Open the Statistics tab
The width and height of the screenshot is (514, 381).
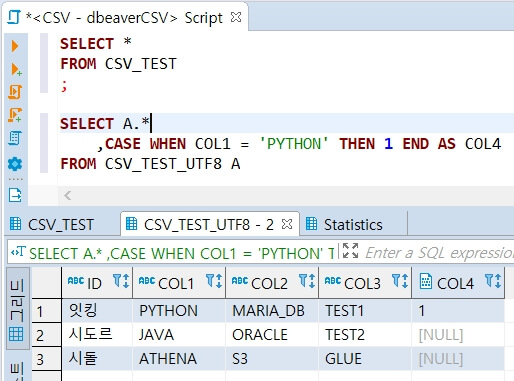[x=353, y=225]
